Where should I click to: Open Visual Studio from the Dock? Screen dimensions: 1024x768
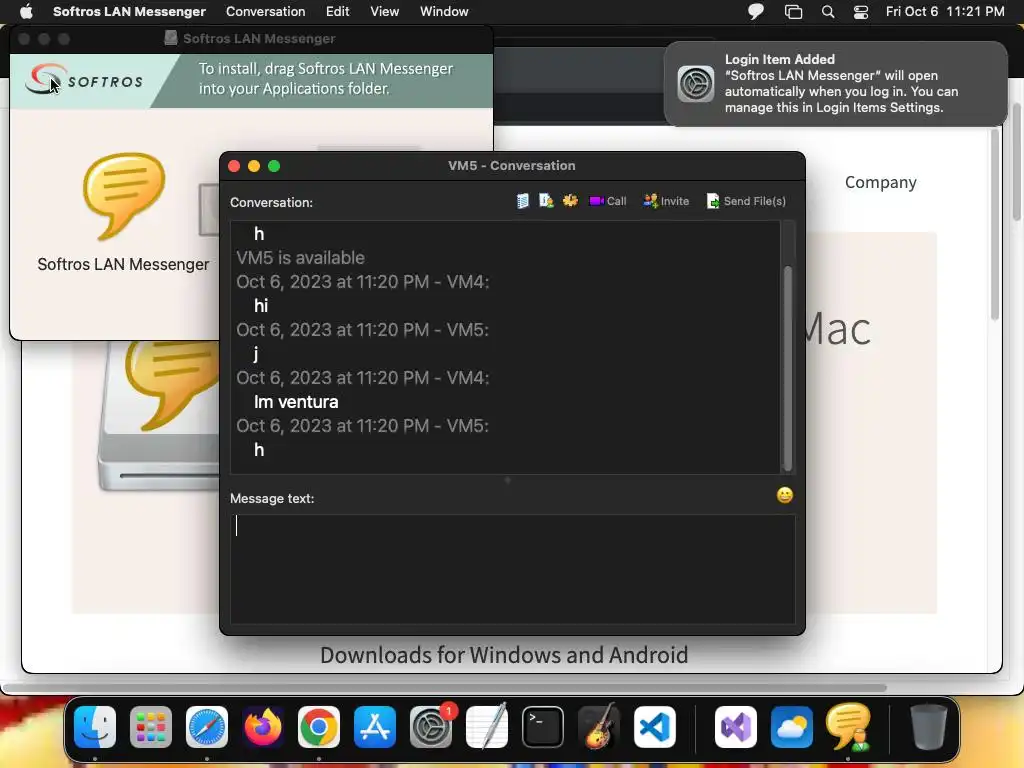(x=735, y=726)
